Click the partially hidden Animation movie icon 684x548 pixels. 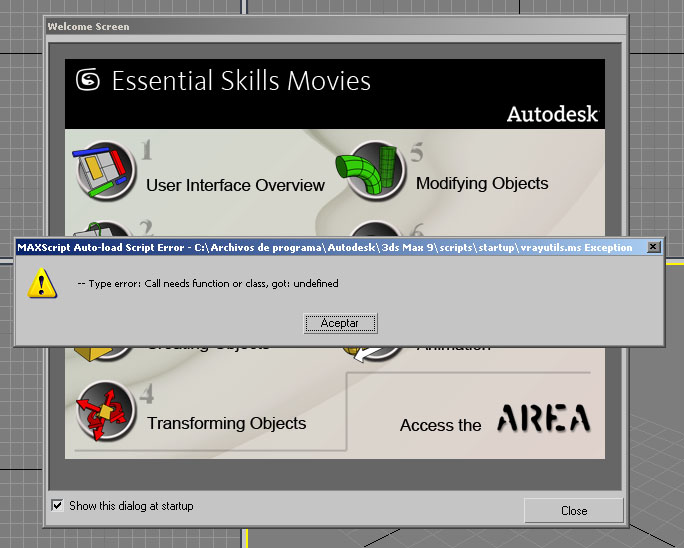[x=373, y=354]
